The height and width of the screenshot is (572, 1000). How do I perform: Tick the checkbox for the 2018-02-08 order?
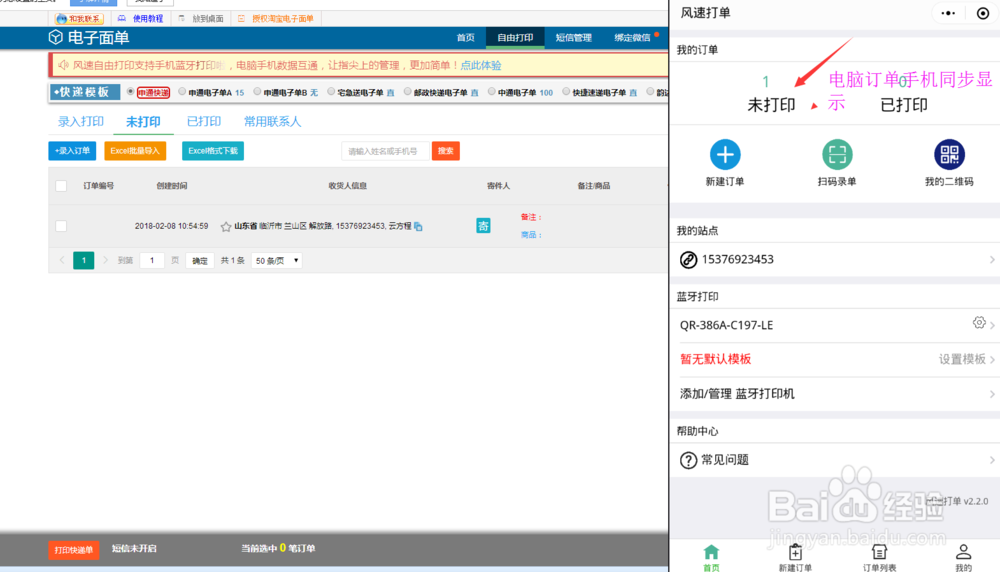(x=61, y=226)
